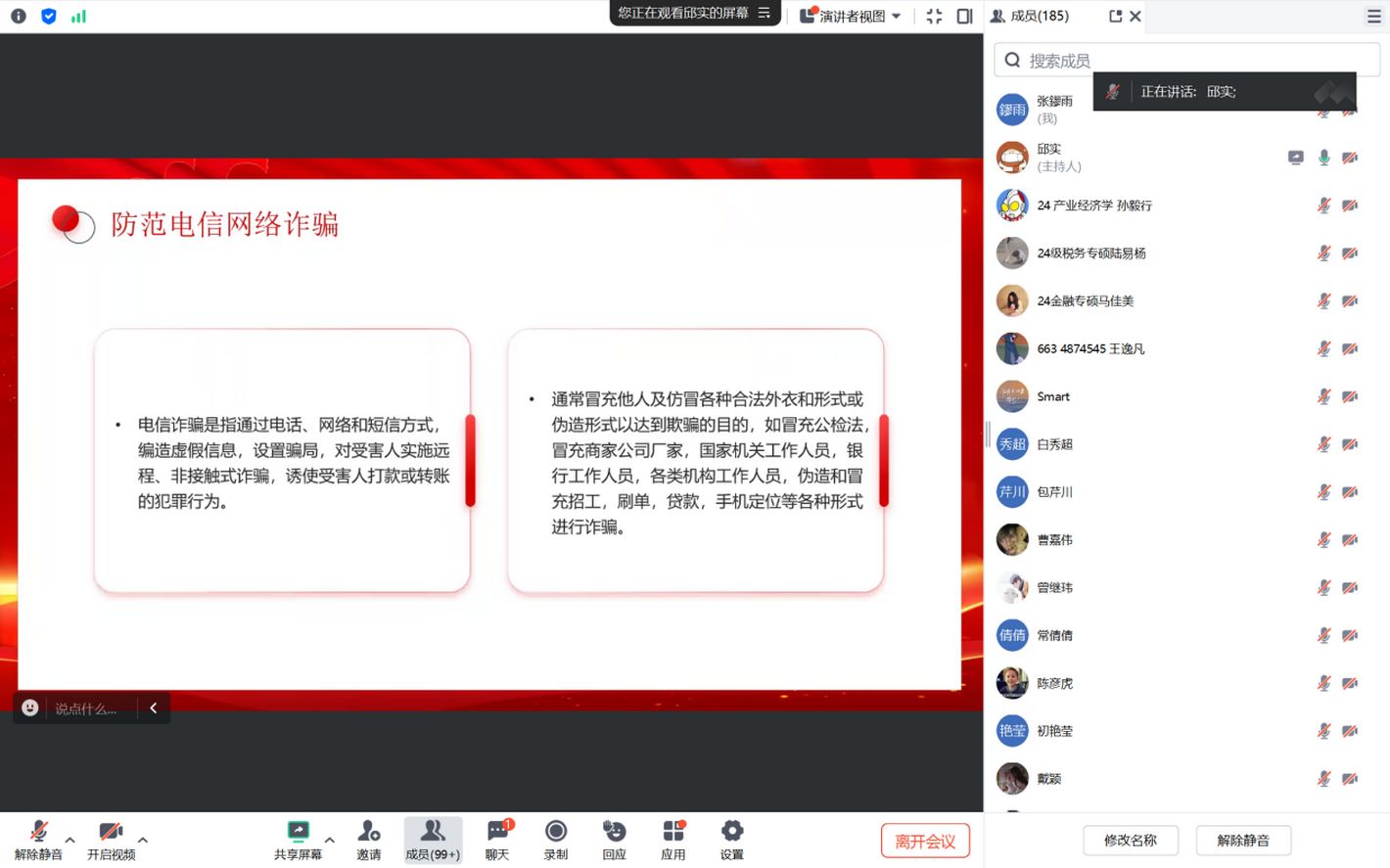Click 24级税务专硕陆易杨's camera-off icon
This screenshot has height=868, width=1390.
pyautogui.click(x=1350, y=253)
